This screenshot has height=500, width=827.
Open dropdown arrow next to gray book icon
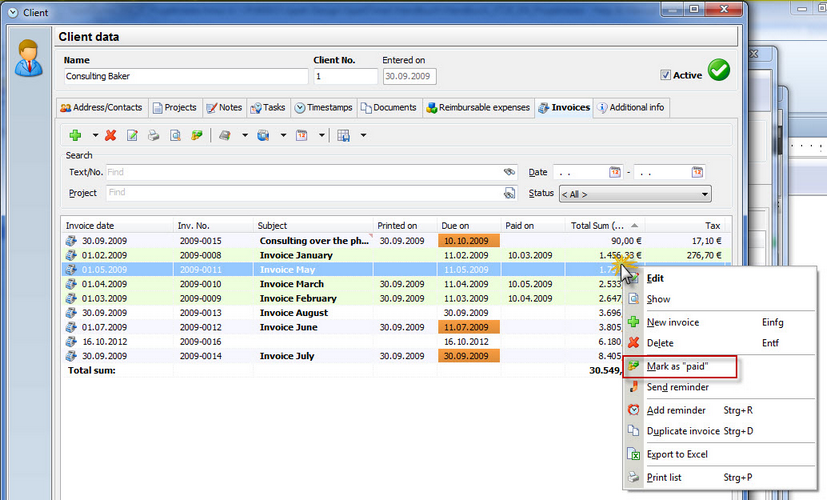245,136
